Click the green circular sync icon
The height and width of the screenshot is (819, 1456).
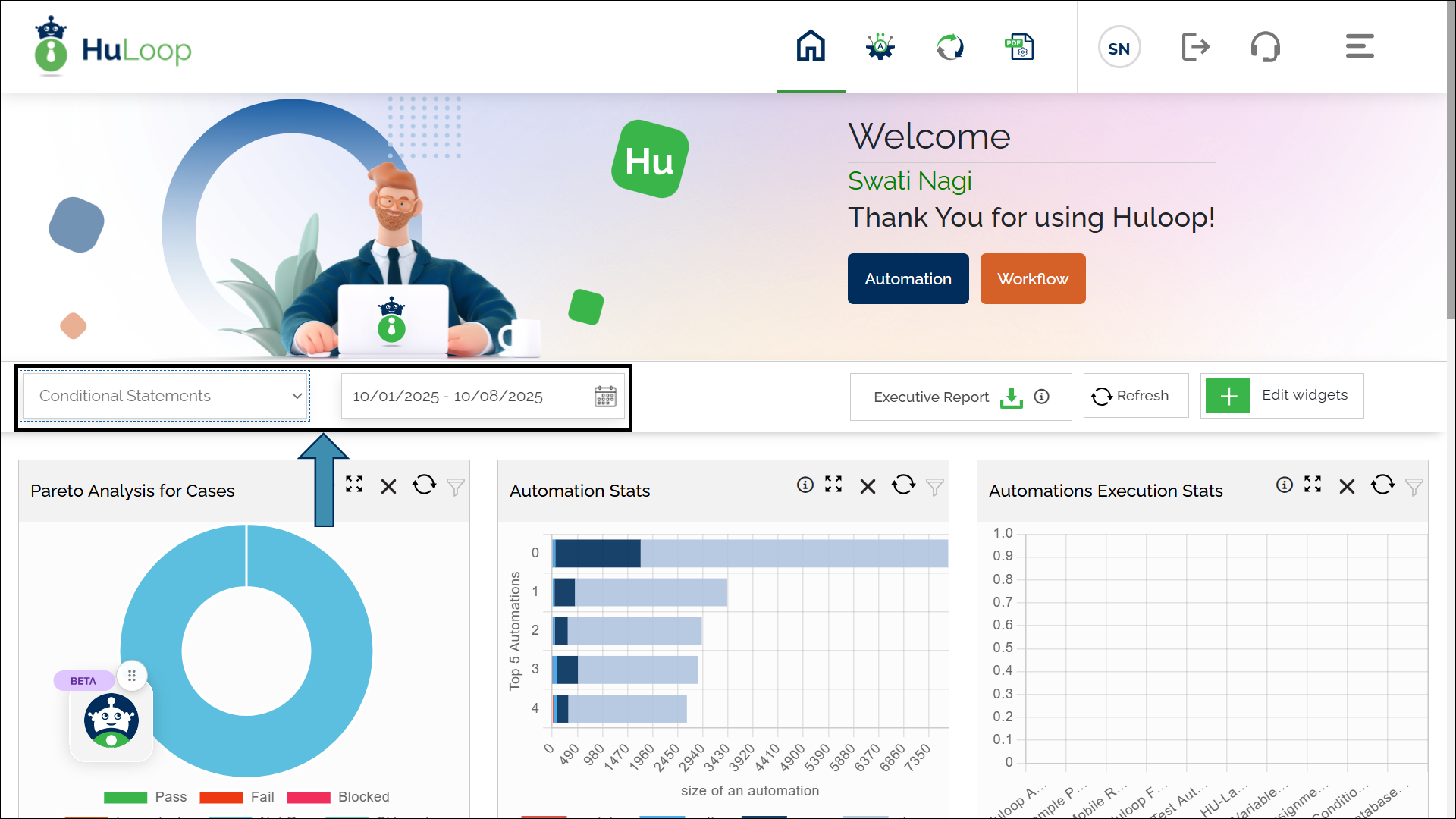(949, 47)
